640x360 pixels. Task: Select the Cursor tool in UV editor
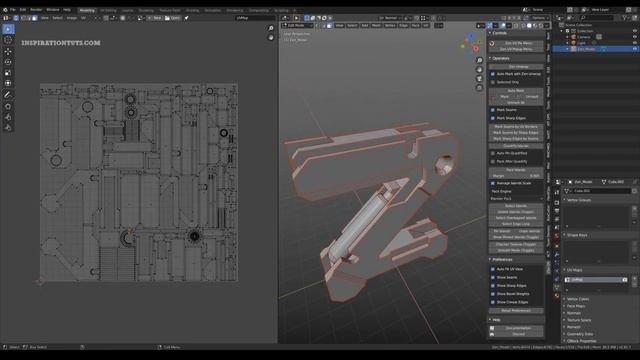pos(8,40)
